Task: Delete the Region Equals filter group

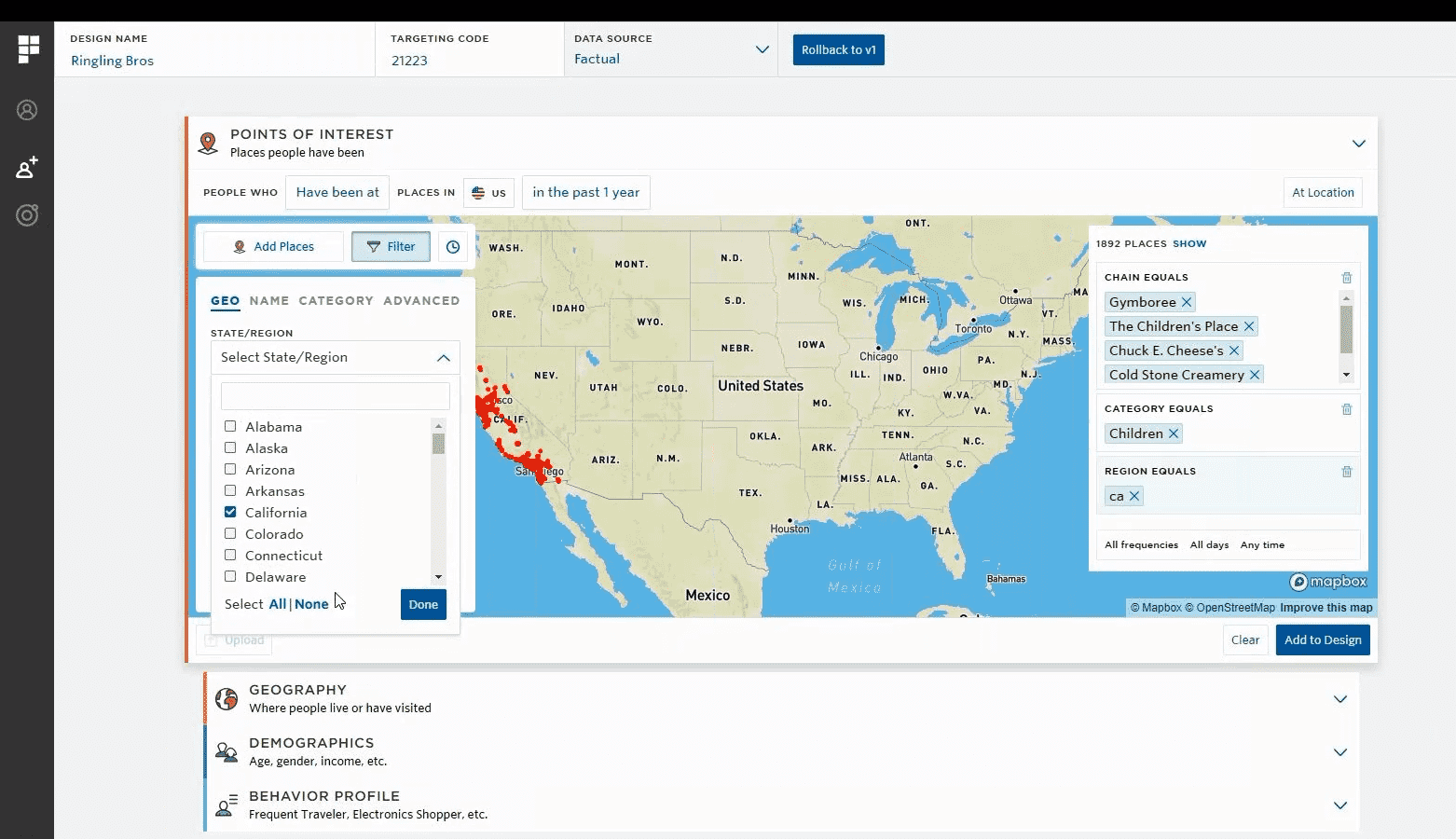Action: point(1346,472)
